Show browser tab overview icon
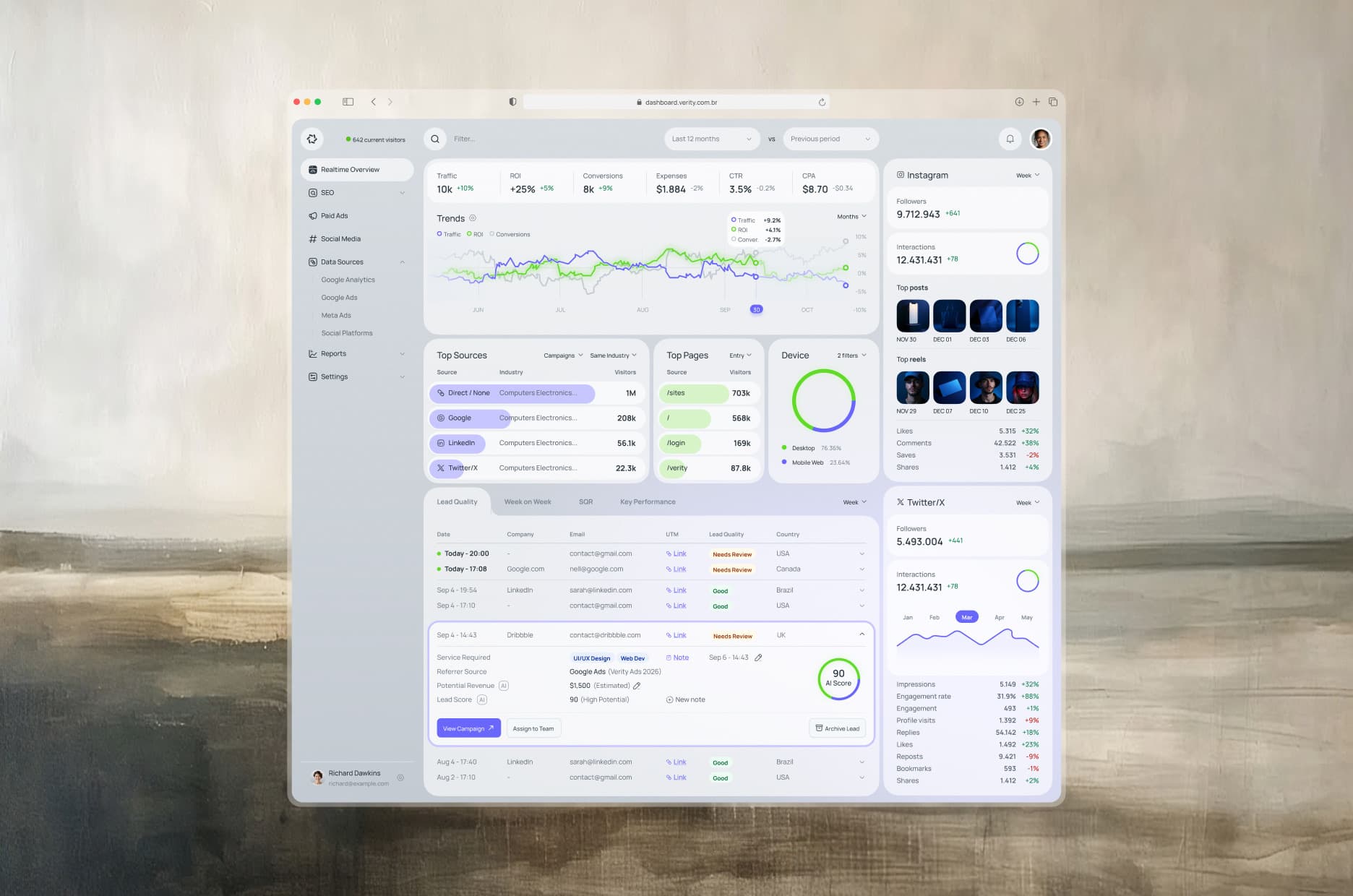The image size is (1353, 896). pyautogui.click(x=1053, y=102)
